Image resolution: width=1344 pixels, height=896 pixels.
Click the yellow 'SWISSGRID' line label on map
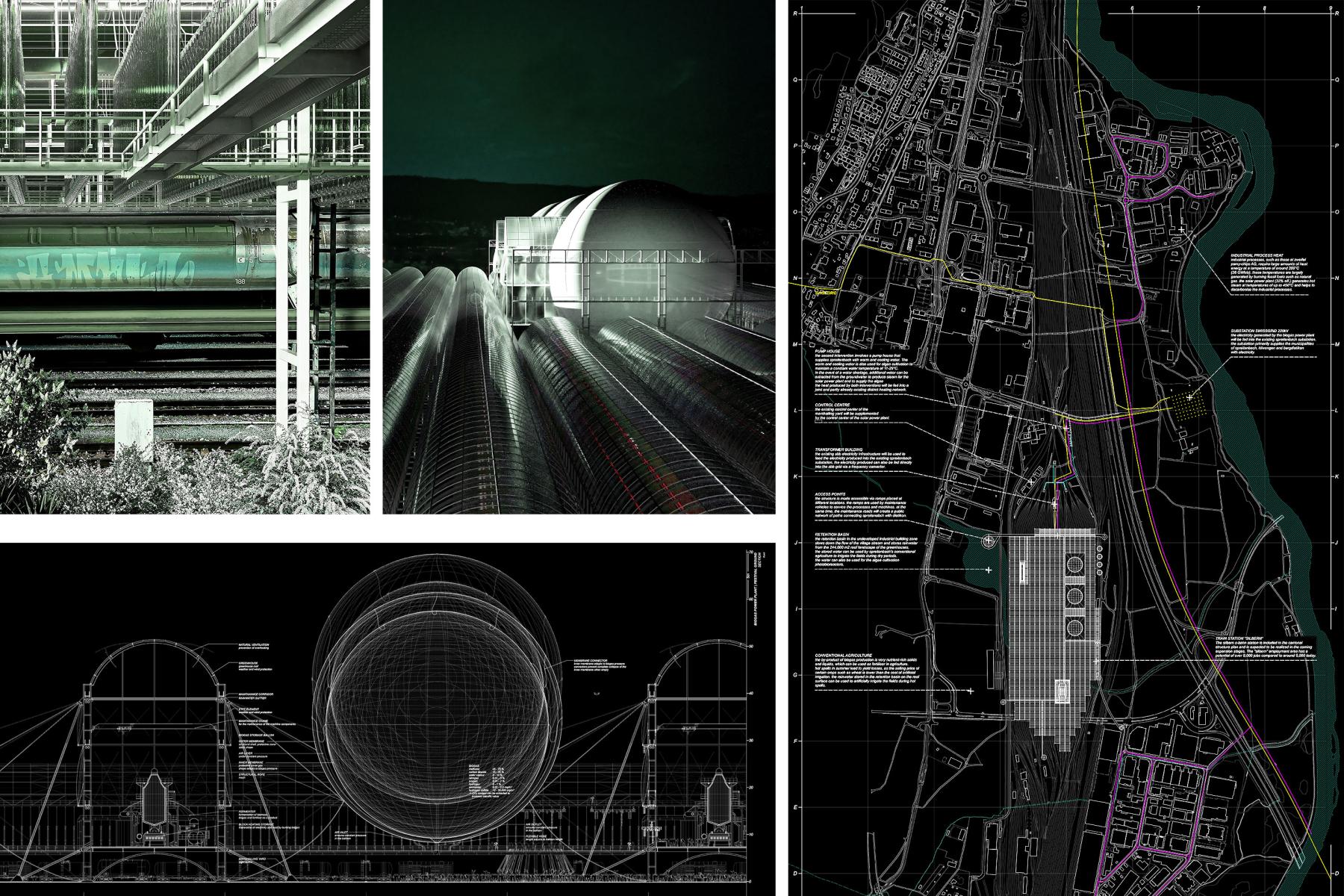(x=826, y=292)
